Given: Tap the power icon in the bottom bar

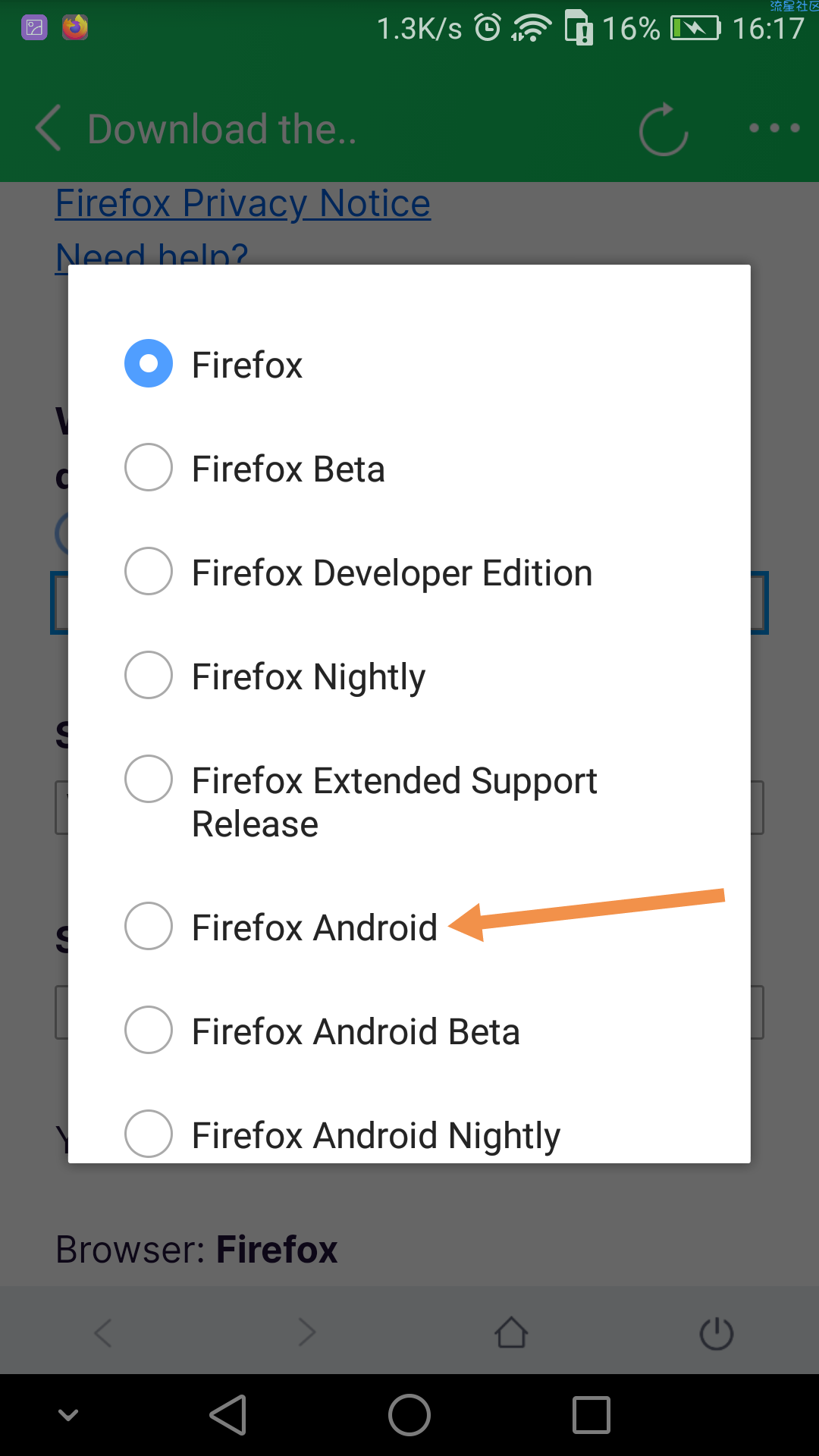Looking at the screenshot, I should click(x=716, y=1333).
